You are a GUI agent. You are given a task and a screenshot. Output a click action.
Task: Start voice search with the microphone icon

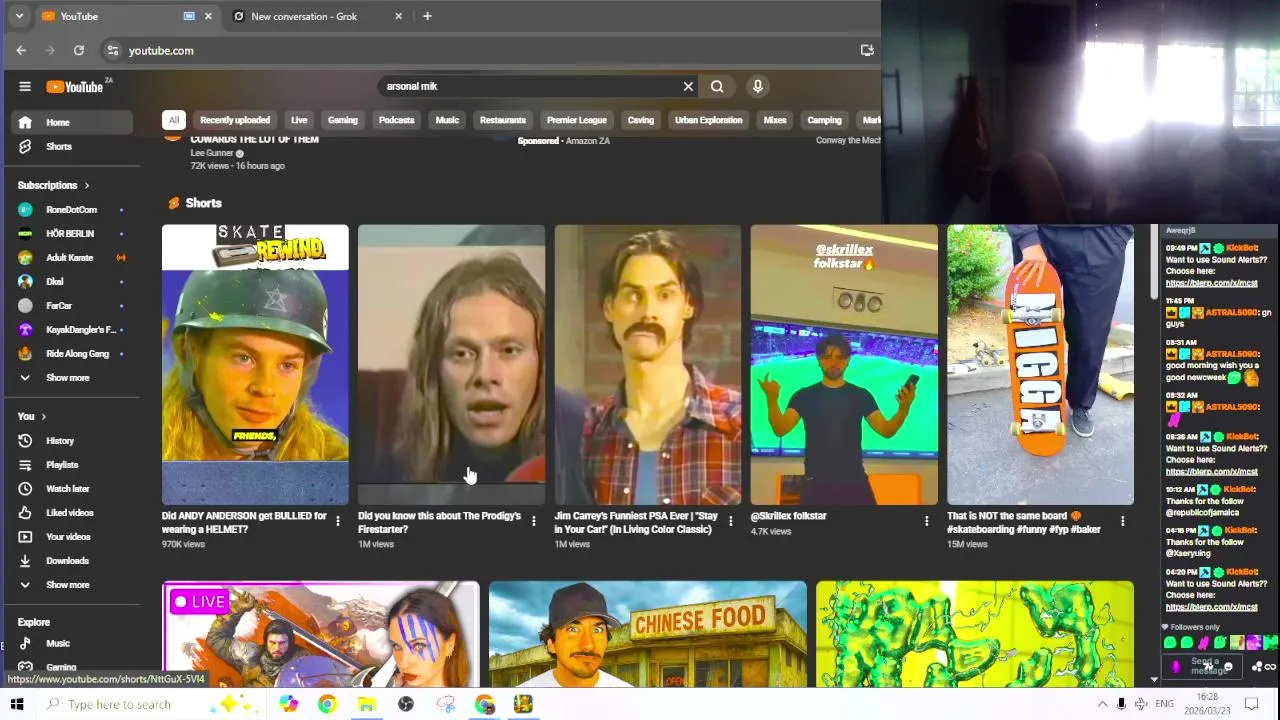pyautogui.click(x=758, y=86)
